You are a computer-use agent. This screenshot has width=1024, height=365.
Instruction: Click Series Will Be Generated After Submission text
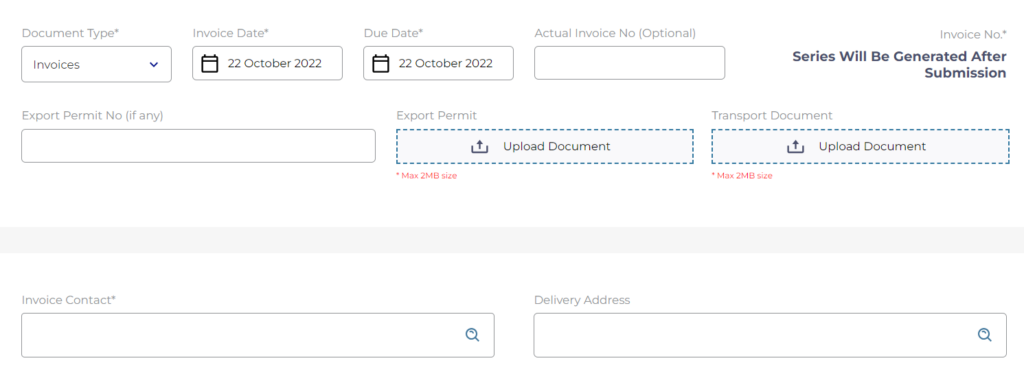coord(899,65)
